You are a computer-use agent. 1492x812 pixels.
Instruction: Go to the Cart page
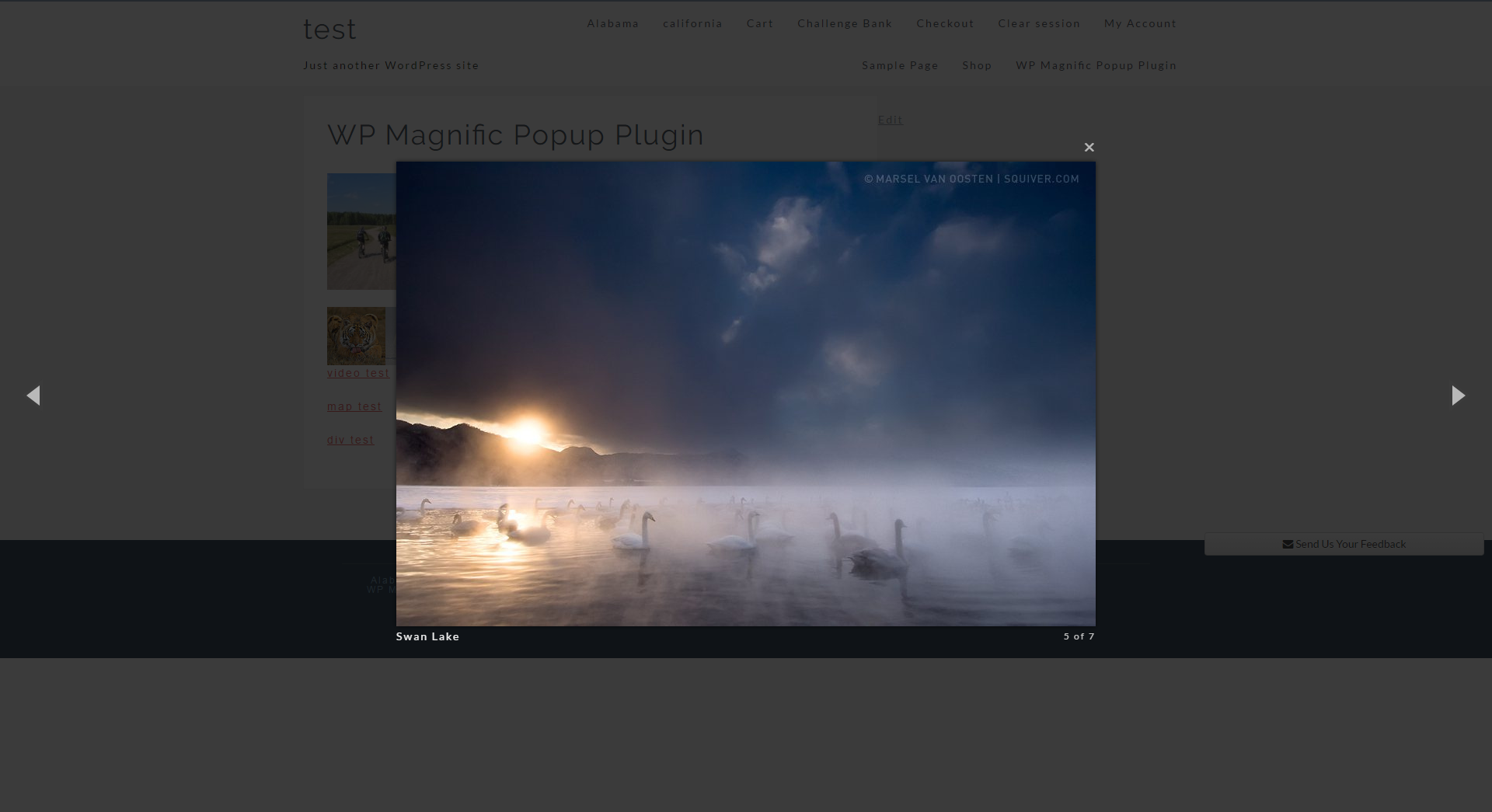(x=760, y=23)
